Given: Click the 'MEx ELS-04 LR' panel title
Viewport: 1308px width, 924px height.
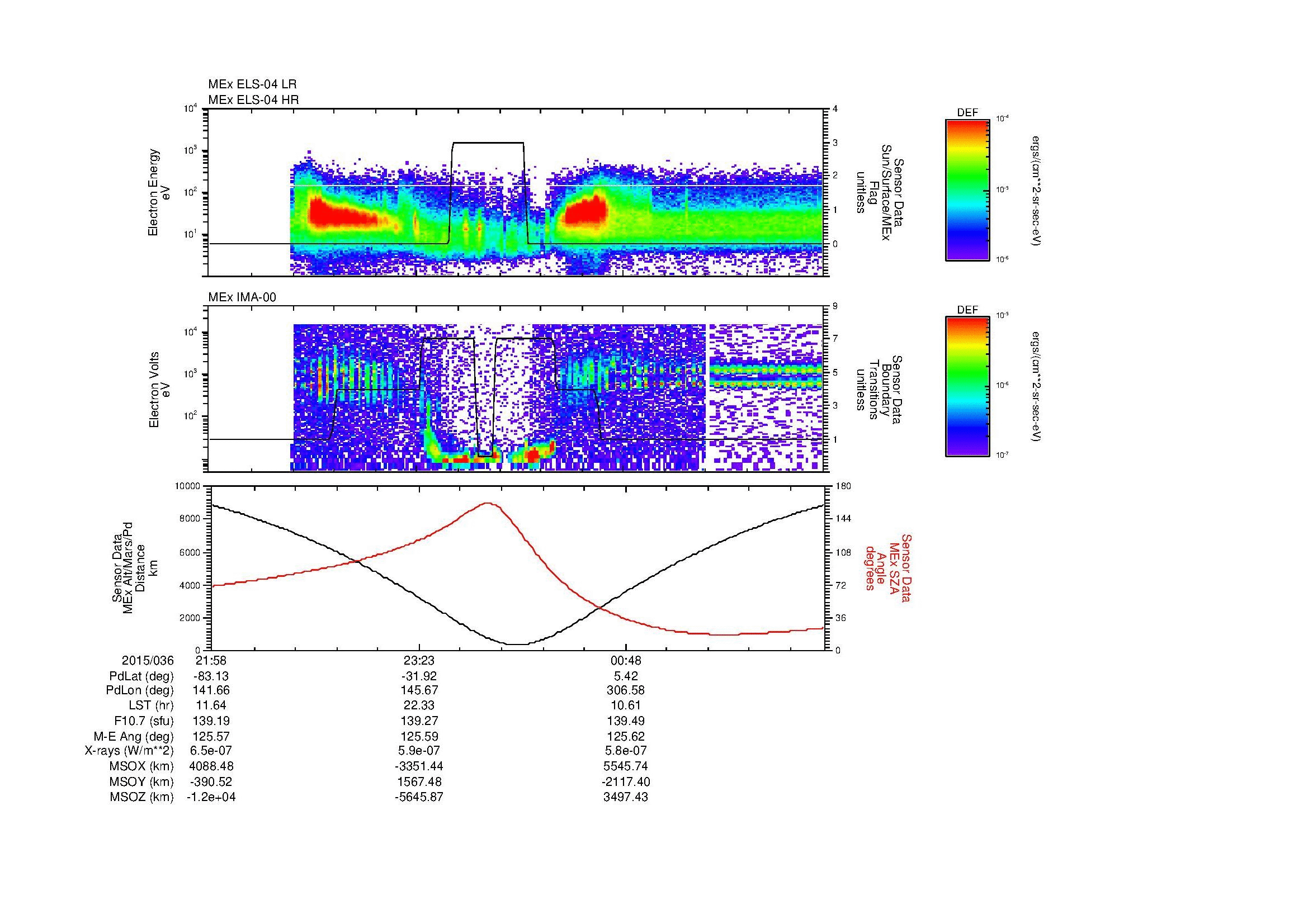Looking at the screenshot, I should click(252, 84).
